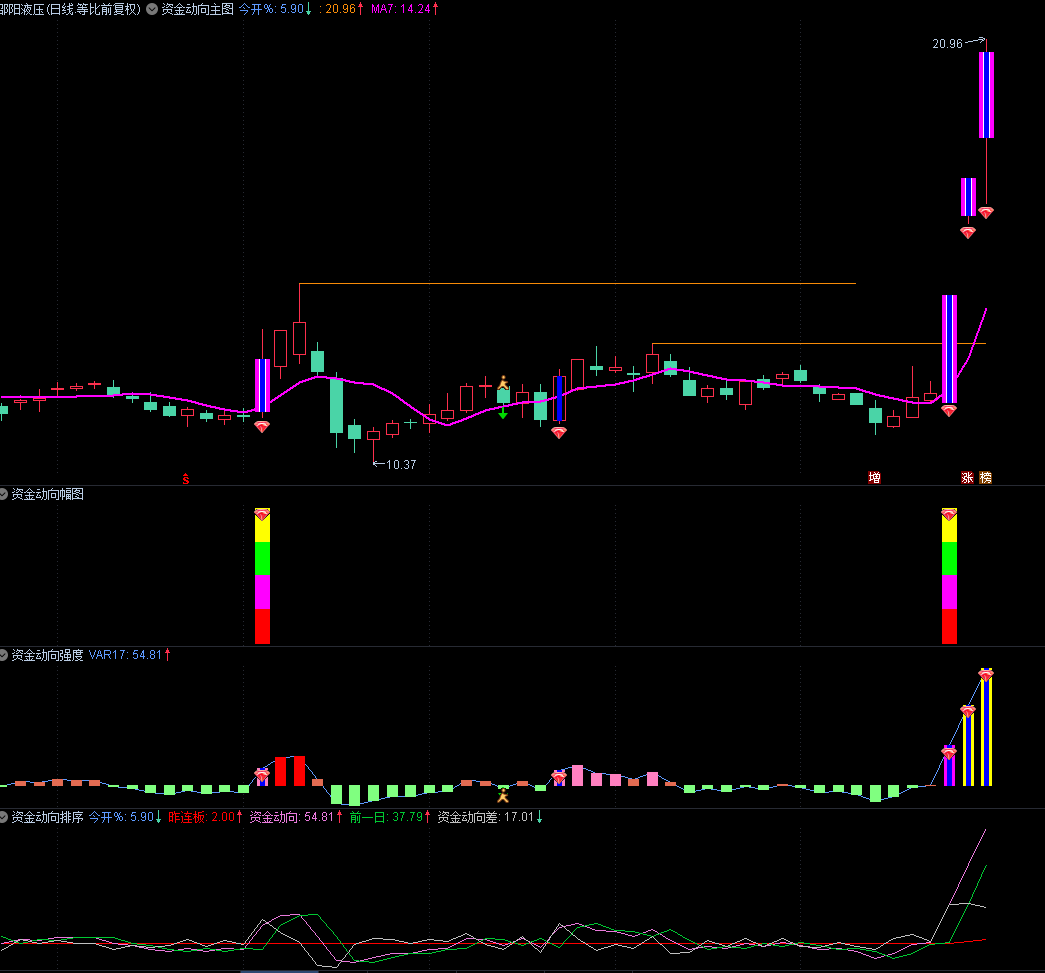1045x973 pixels.
Task: Select the 昨连板 value in ranking header
Action: (x=205, y=817)
